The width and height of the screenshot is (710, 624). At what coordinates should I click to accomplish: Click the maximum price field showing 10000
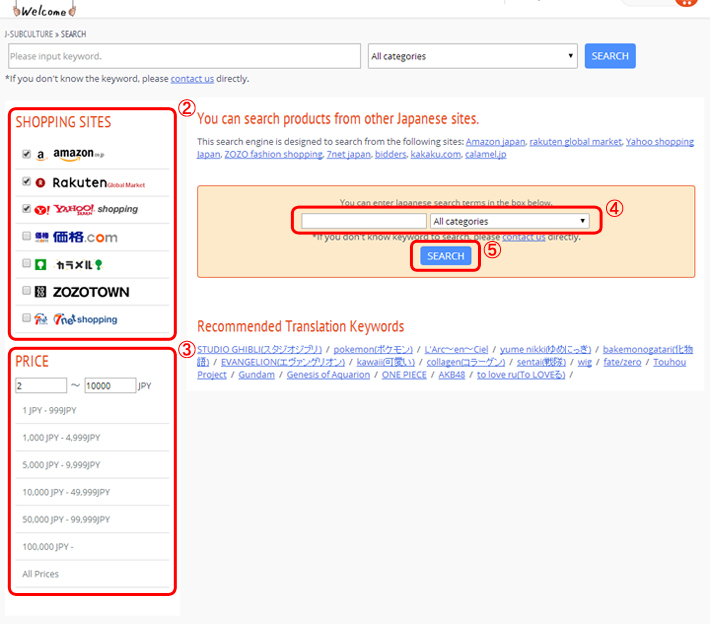pyautogui.click(x=110, y=386)
